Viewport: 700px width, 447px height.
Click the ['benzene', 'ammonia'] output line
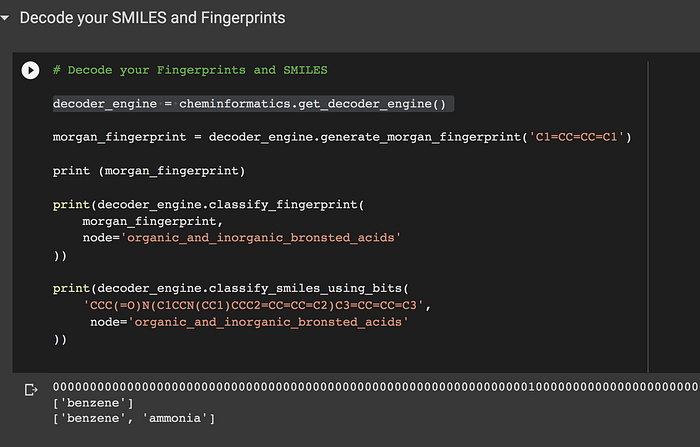(134, 418)
